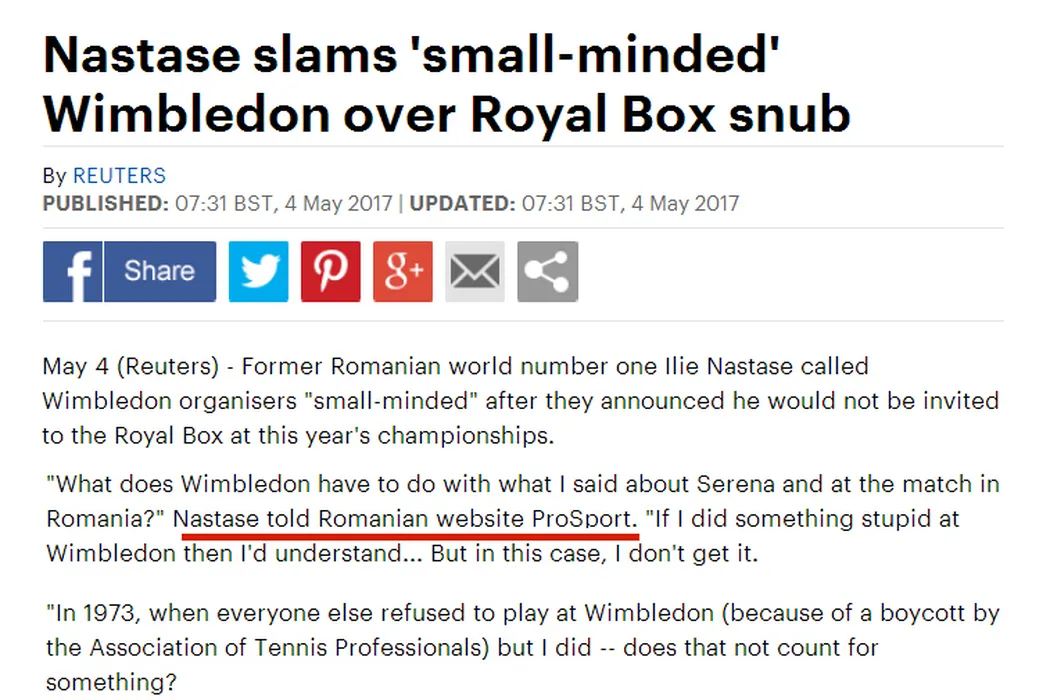Viewport: 1050px width, 700px height.
Task: Share the article on Google Plus
Action: 402,271
